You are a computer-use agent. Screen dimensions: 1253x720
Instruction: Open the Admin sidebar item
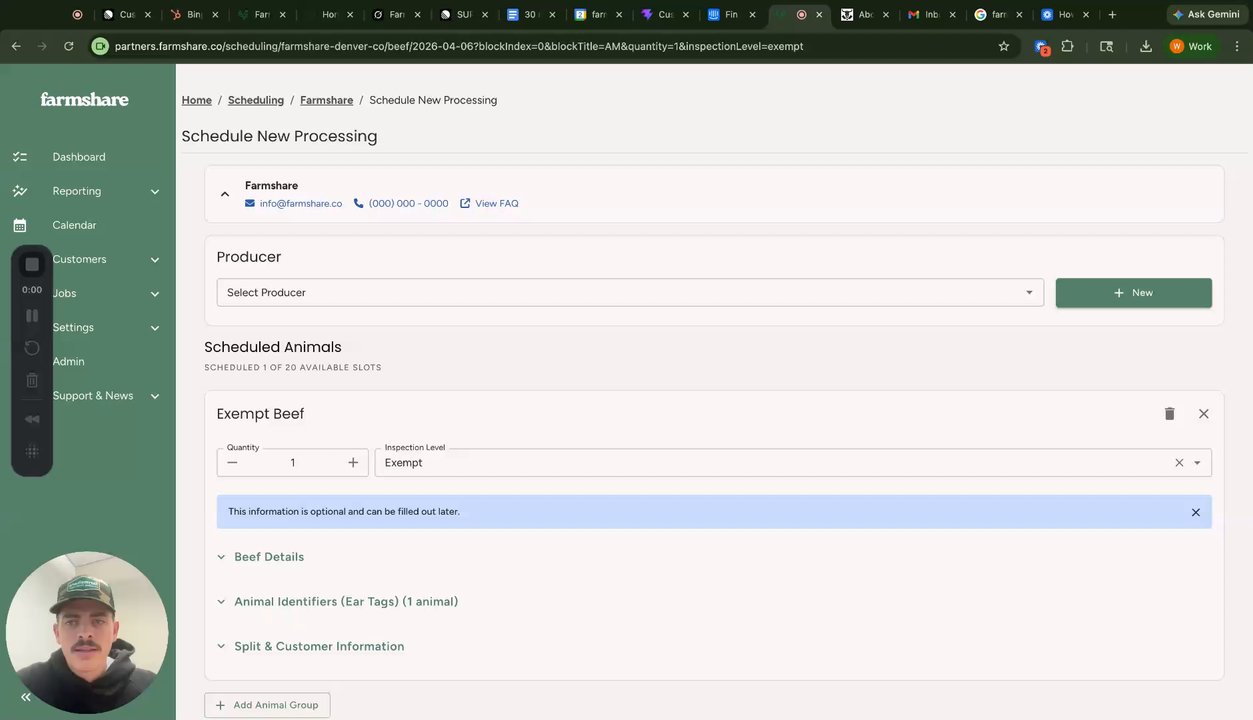pos(68,361)
